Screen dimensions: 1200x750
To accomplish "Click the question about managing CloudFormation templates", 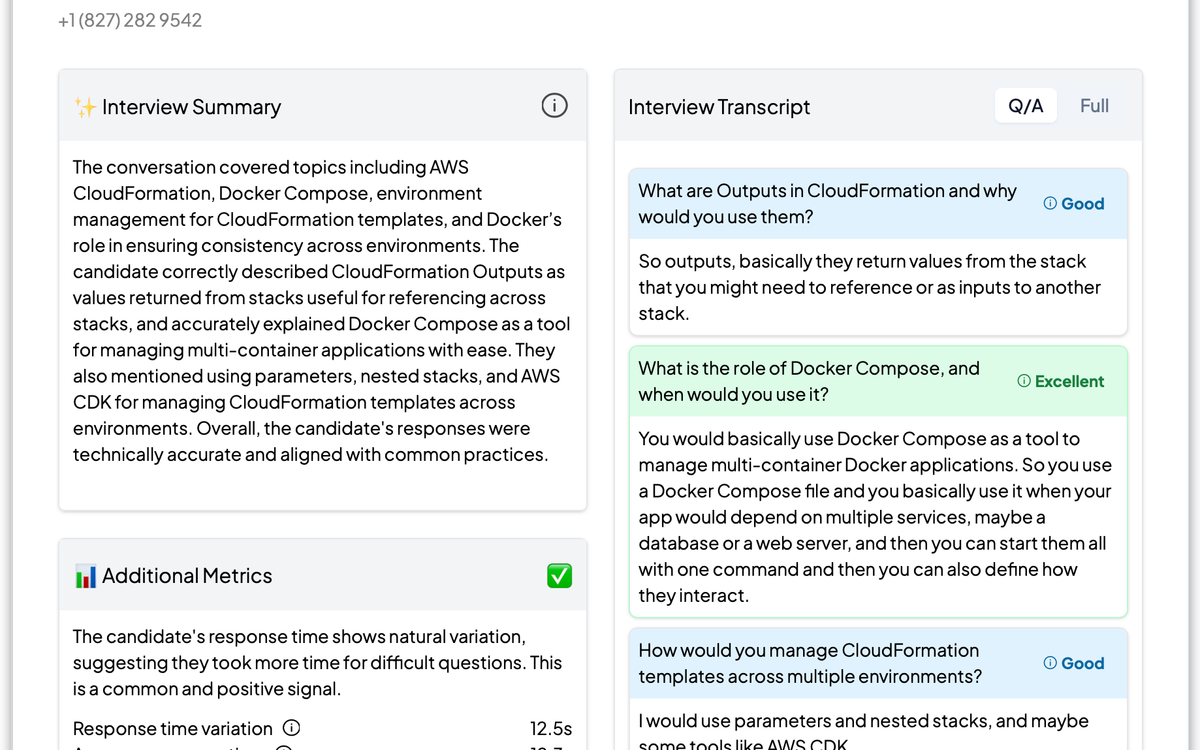I will 810,664.
